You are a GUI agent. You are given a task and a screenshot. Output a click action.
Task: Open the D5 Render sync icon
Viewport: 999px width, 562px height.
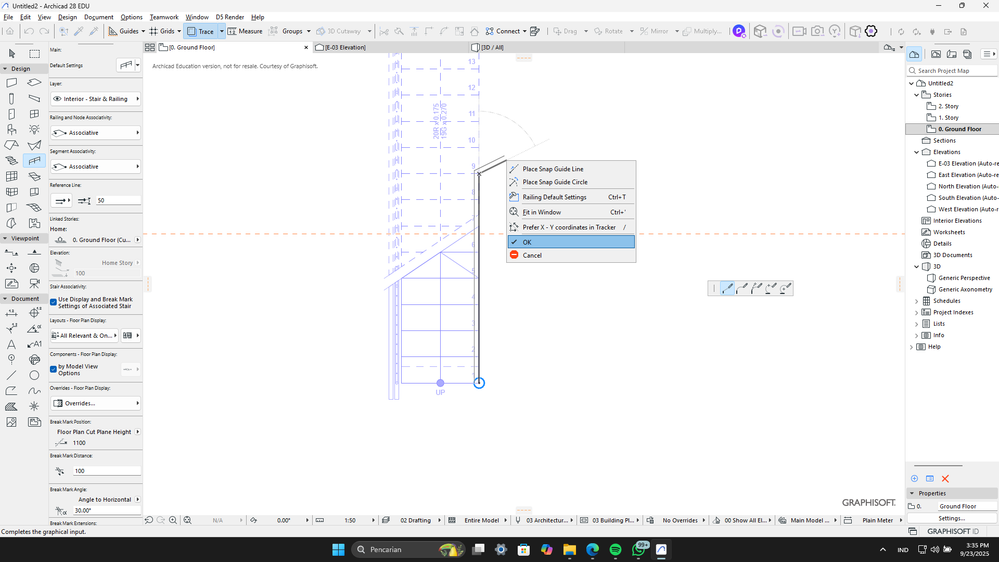pyautogui.click(x=778, y=31)
